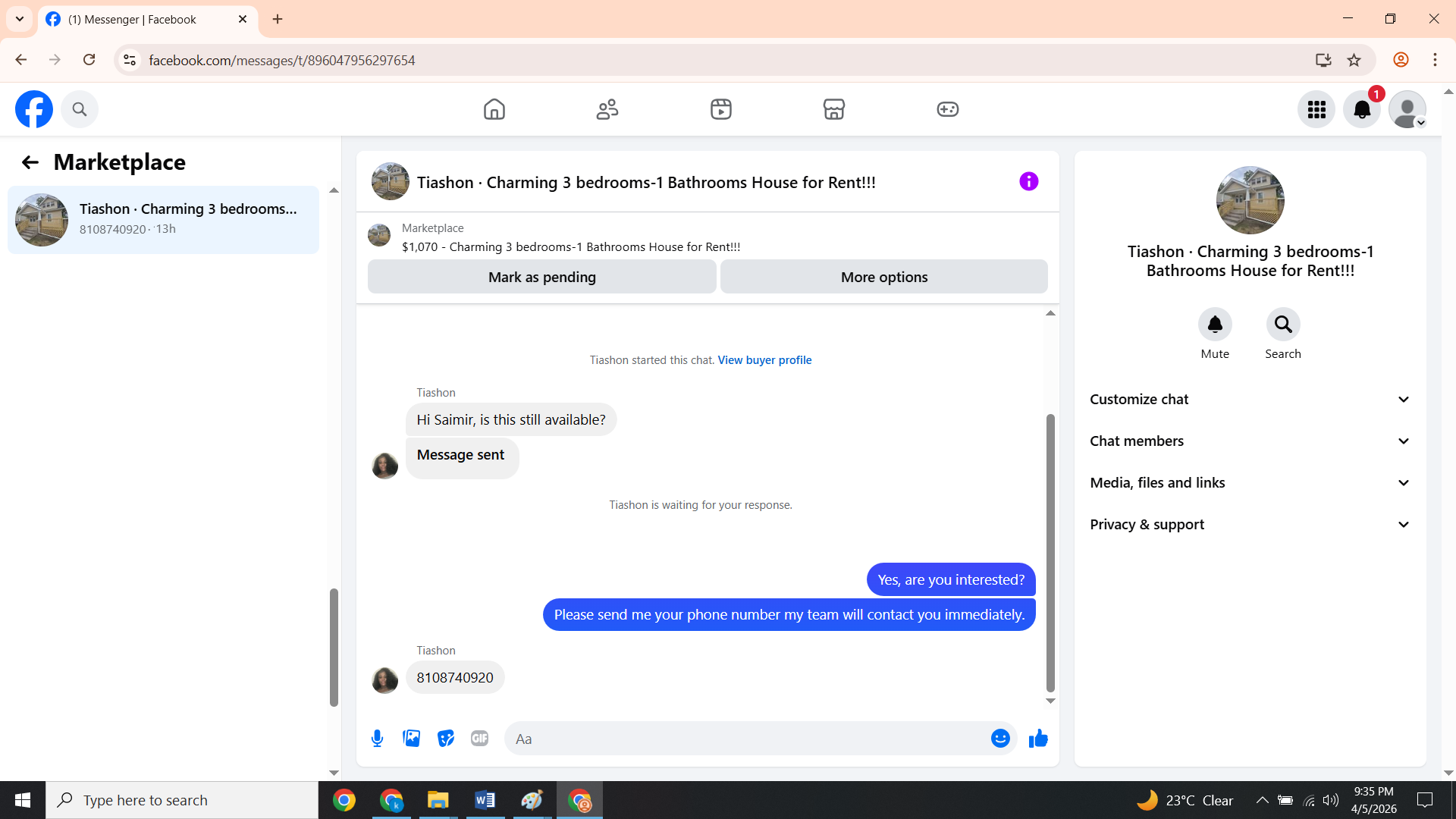Open the notifications bell

[x=1361, y=109]
